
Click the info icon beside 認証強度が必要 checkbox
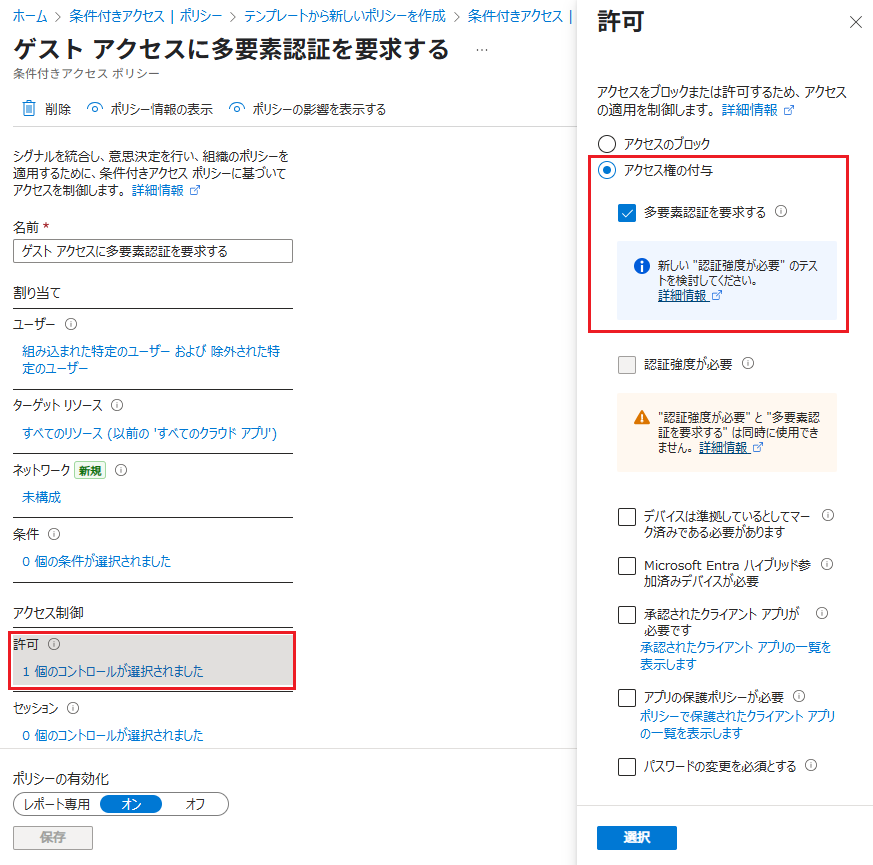click(748, 363)
